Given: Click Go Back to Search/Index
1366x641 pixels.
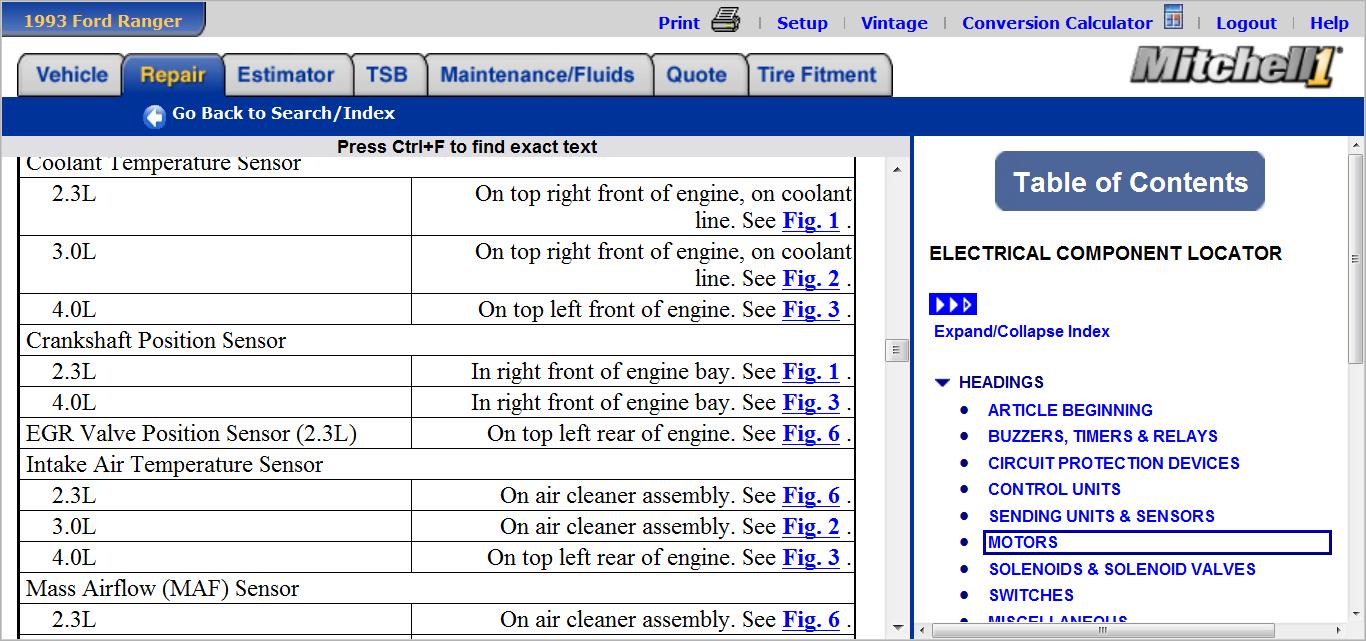Looking at the screenshot, I should point(283,114).
